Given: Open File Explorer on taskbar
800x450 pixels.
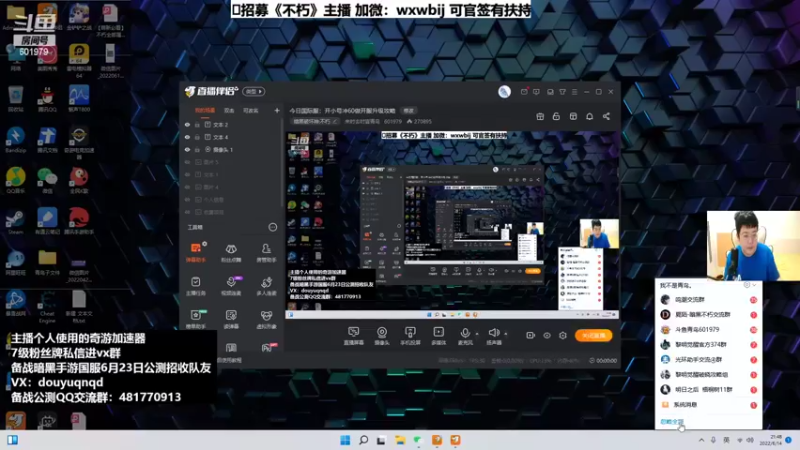Looking at the screenshot, I should pos(399,440).
